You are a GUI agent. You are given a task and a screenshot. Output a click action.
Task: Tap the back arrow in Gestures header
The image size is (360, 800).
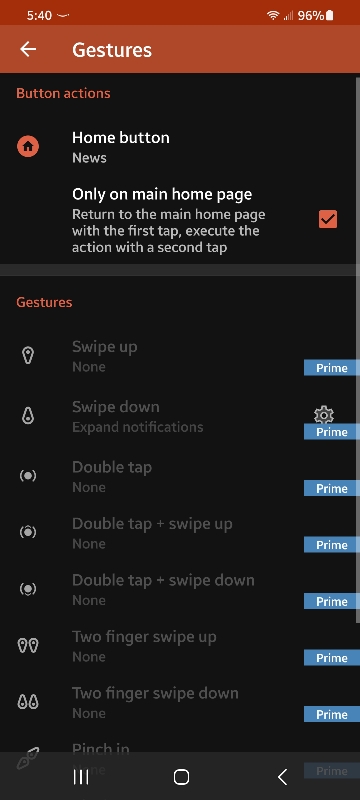pos(28,49)
